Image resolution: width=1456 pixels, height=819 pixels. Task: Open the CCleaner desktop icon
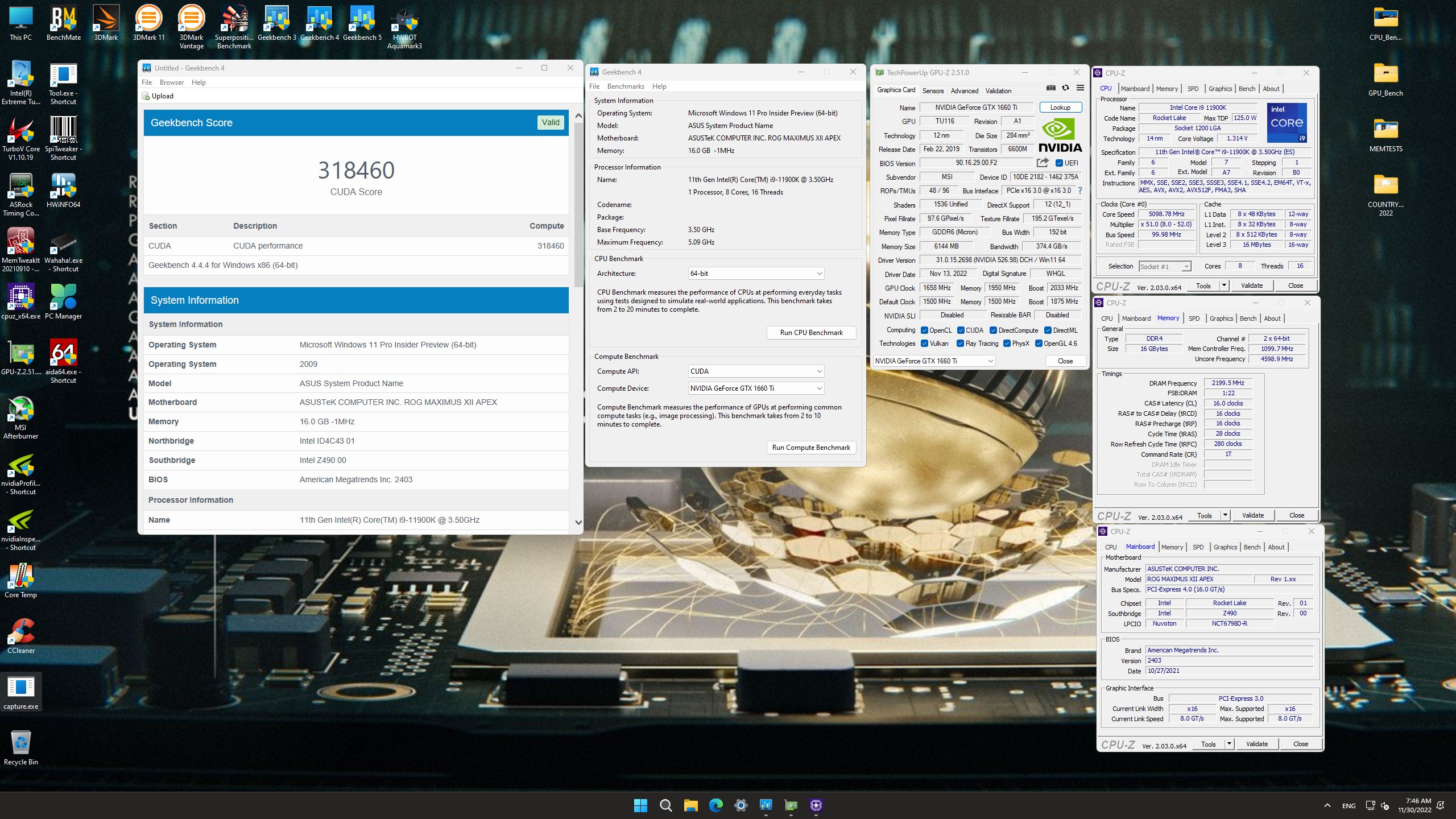[21, 637]
